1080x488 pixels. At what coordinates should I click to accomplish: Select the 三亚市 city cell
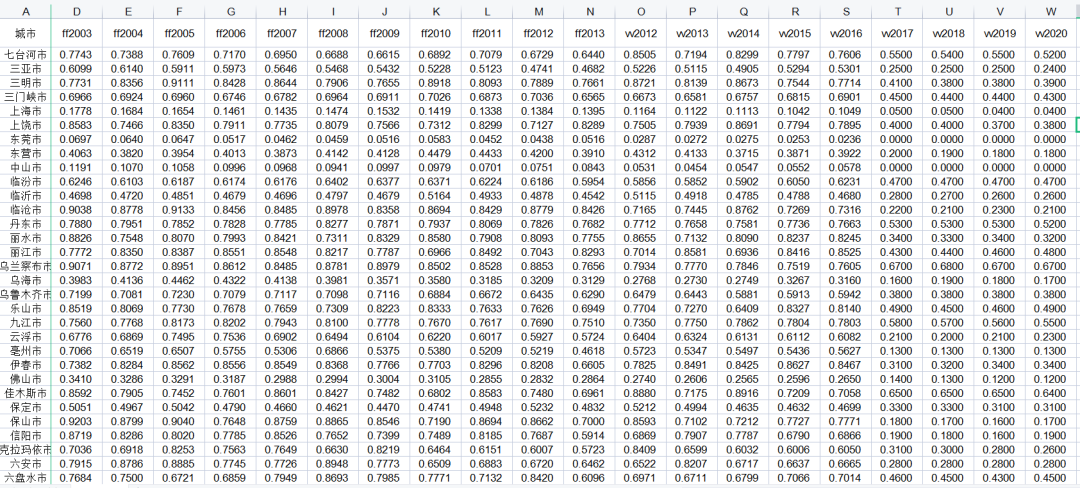pos(25,68)
